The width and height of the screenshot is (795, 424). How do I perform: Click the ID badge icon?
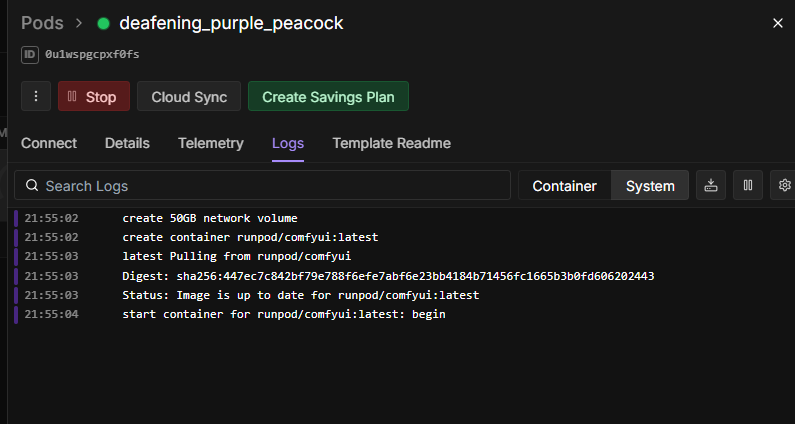click(x=30, y=54)
